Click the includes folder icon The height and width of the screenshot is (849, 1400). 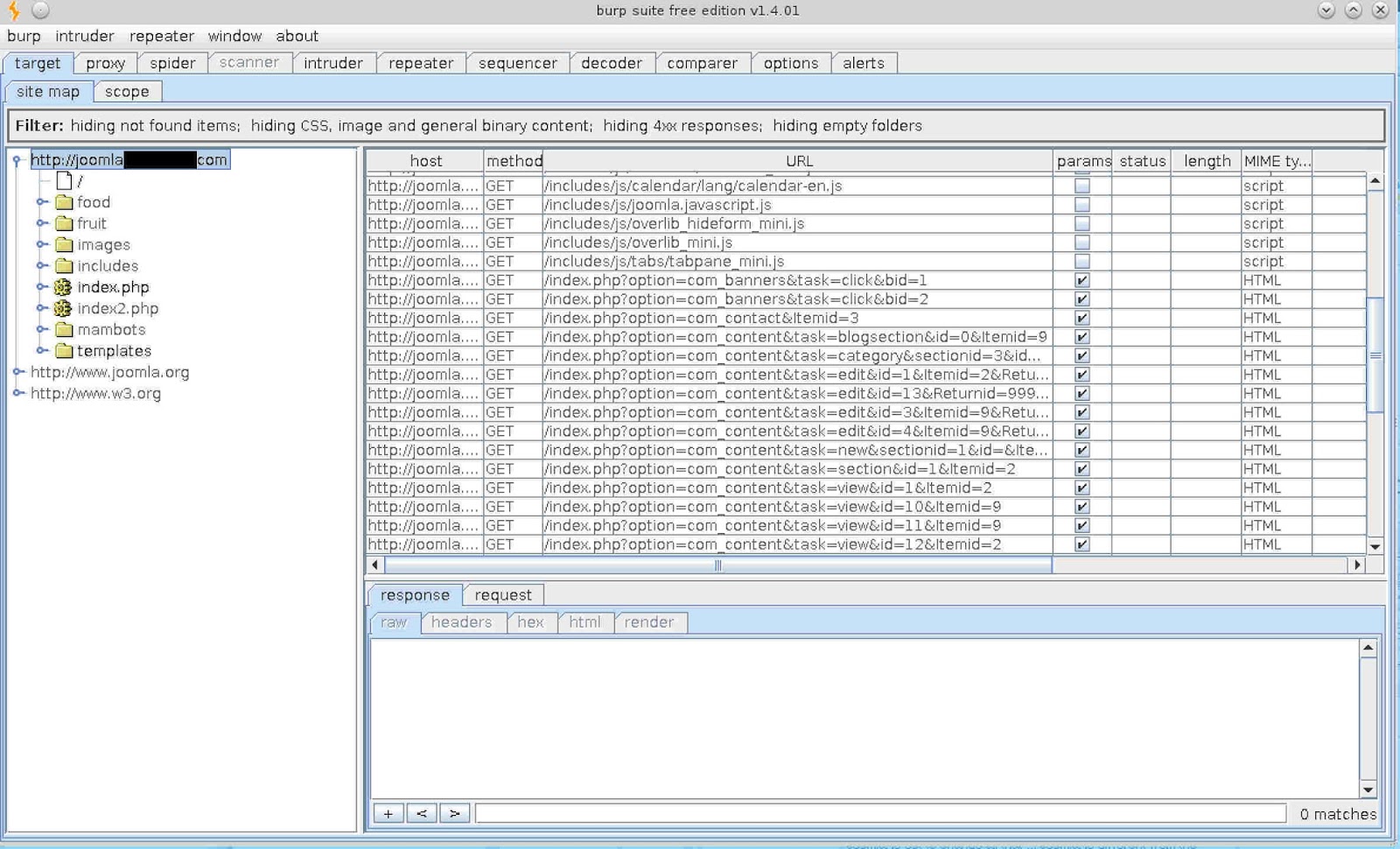[x=64, y=266]
